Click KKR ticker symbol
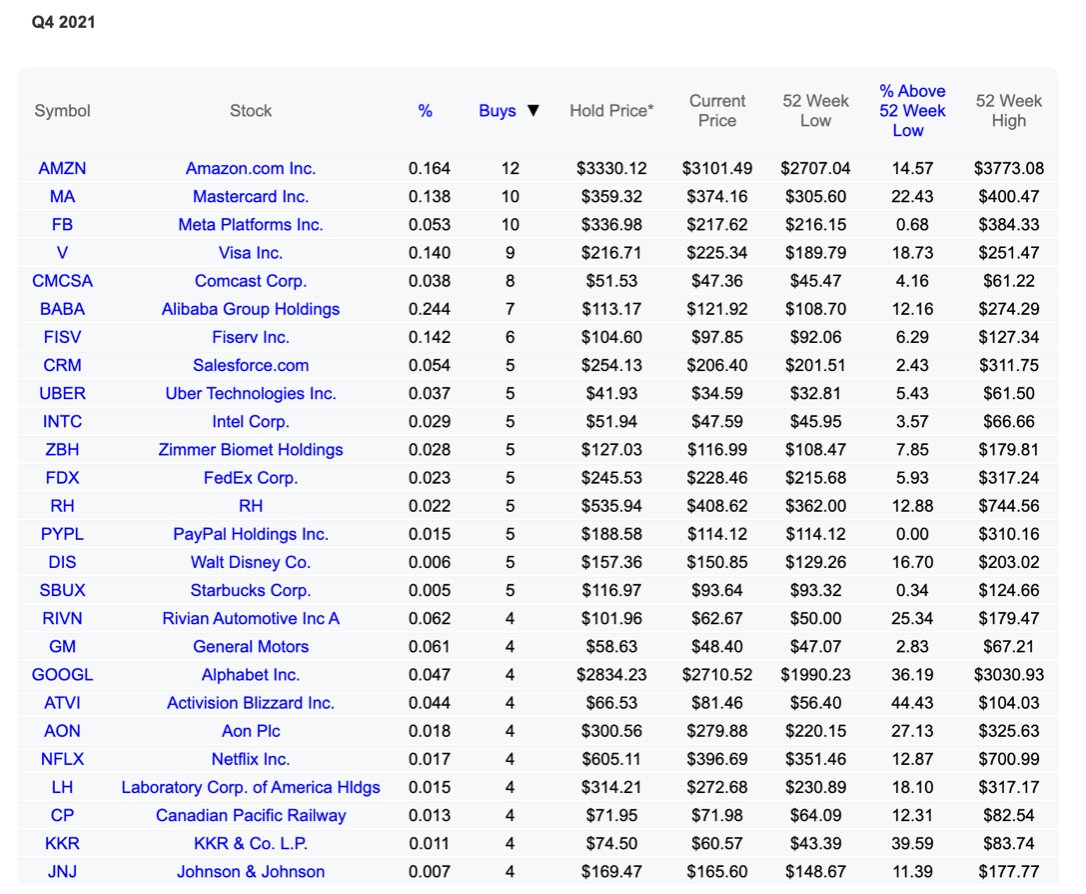The width and height of the screenshot is (1086, 894). point(62,843)
